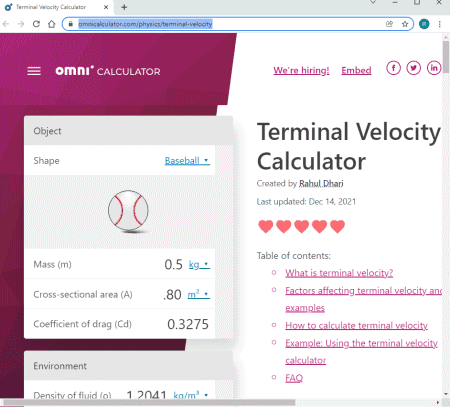Click the Last updated: Dec 14, 2021 text
Viewport: 450px width, 407px height.
coord(306,202)
